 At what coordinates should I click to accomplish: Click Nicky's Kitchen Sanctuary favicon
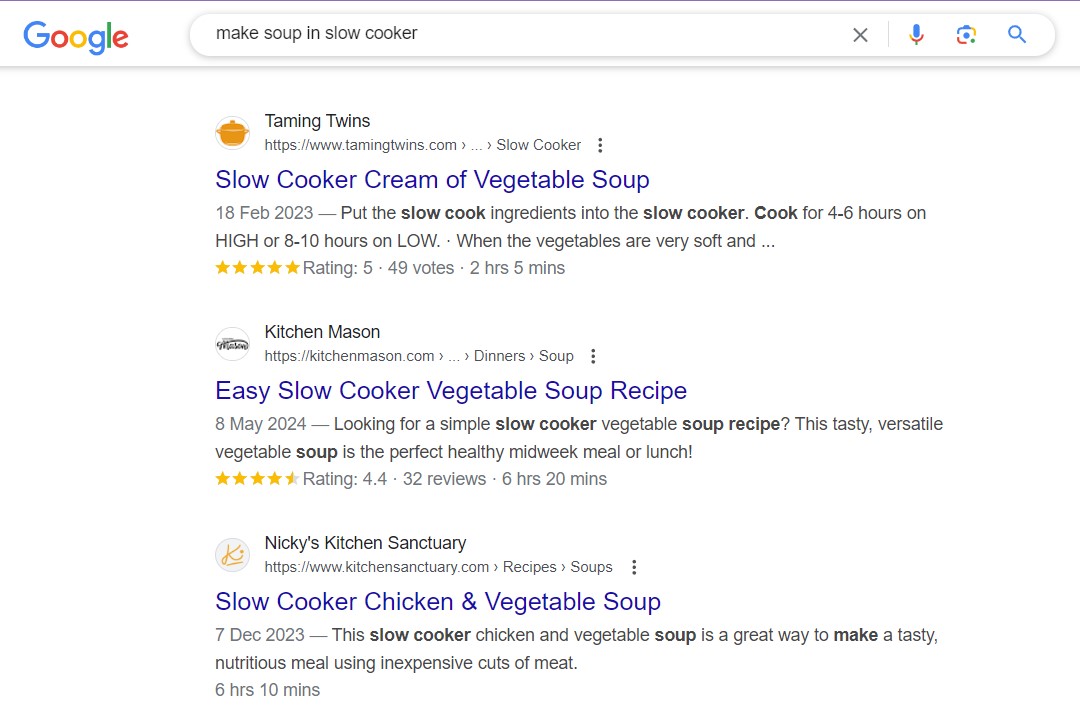(233, 555)
